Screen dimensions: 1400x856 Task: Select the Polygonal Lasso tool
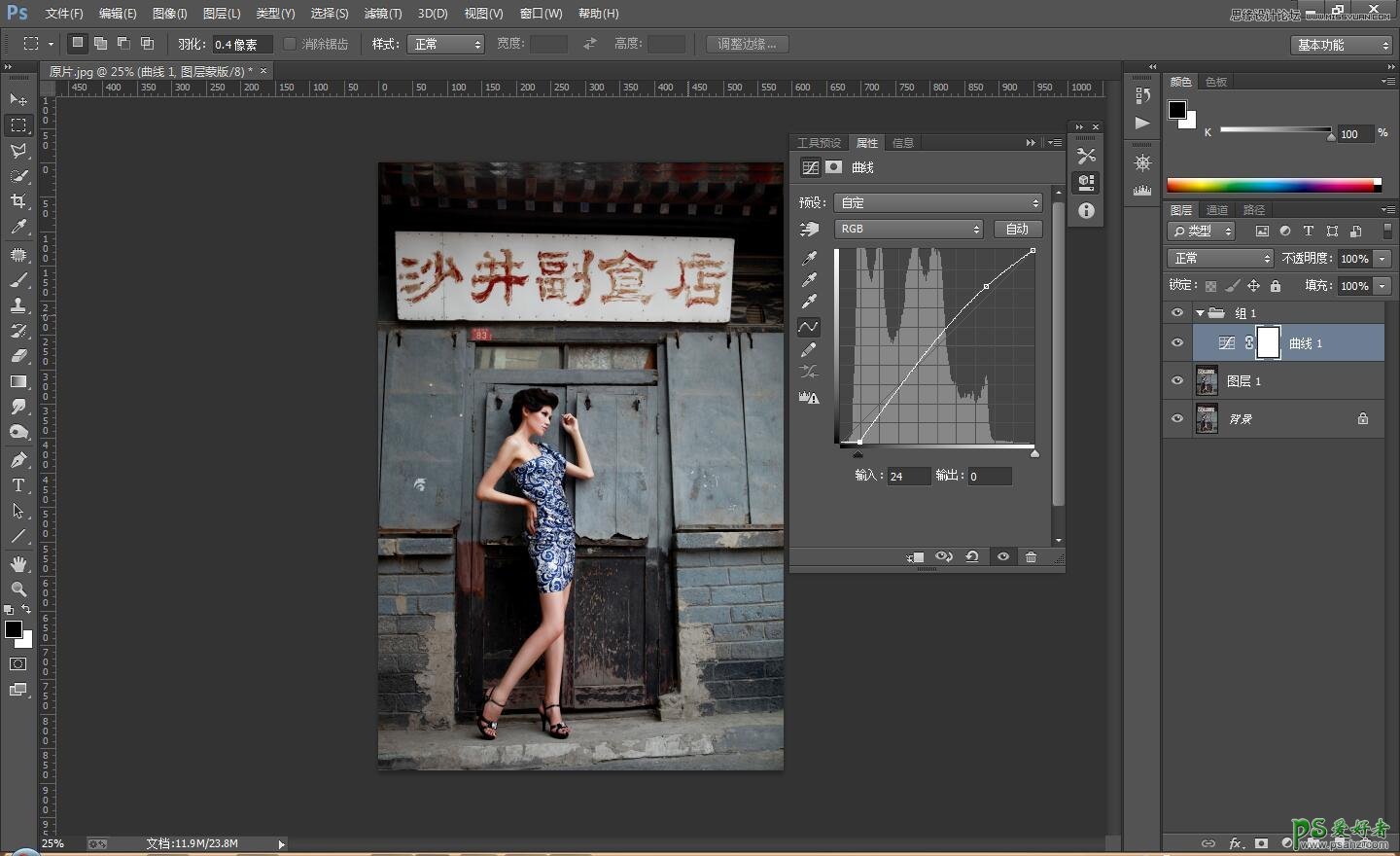(18, 151)
